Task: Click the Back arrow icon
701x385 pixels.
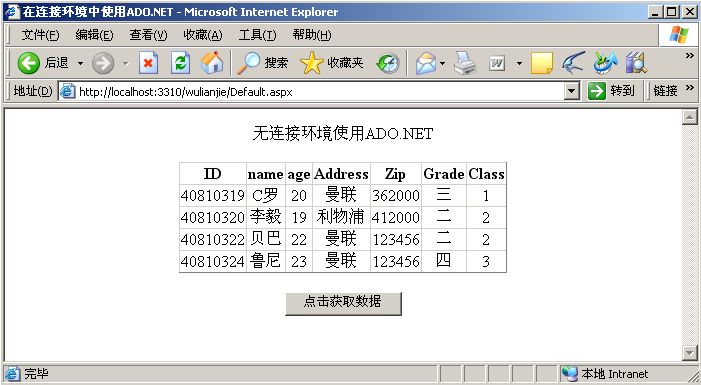Action: [x=29, y=63]
